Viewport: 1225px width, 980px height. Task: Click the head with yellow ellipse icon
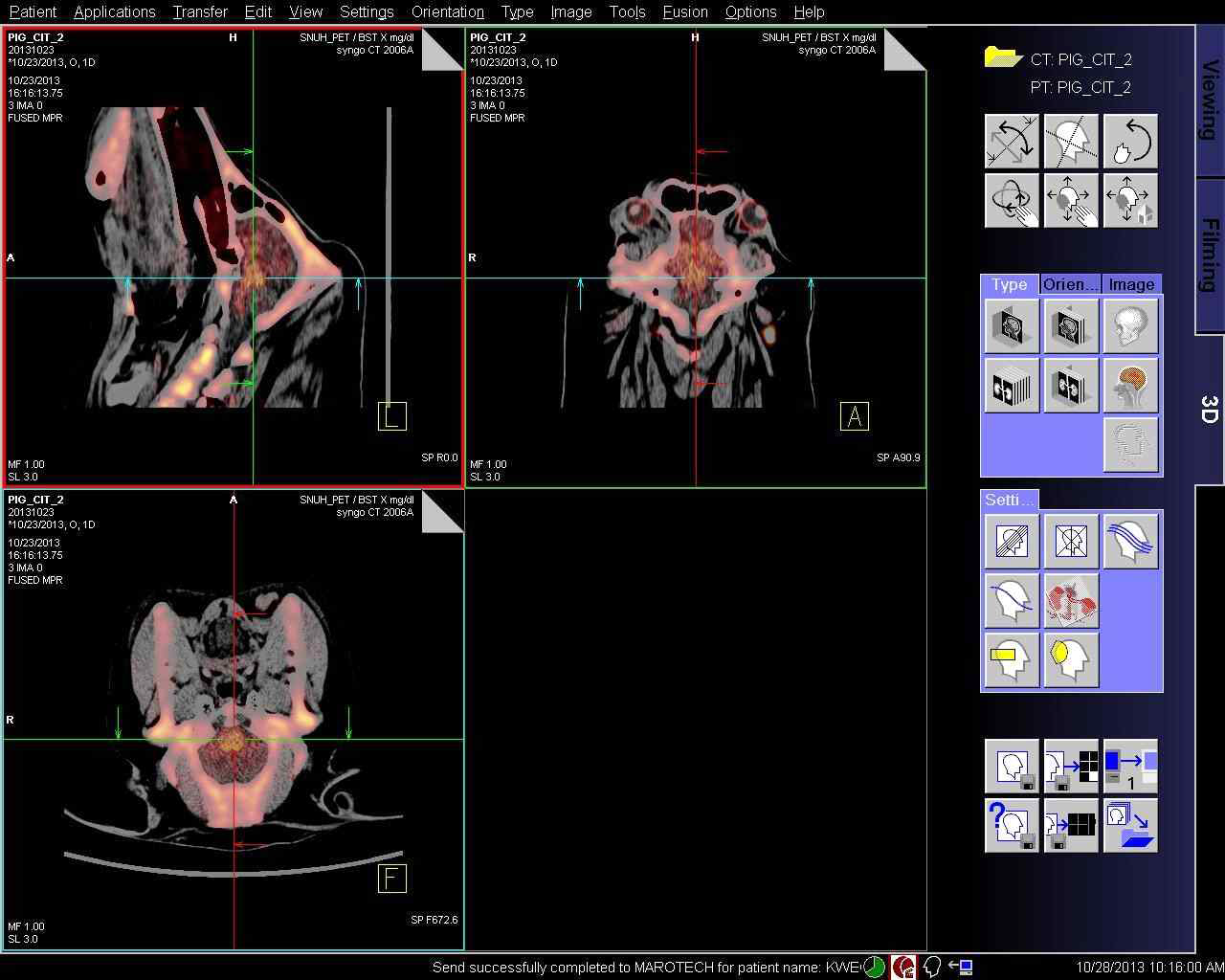1071,660
